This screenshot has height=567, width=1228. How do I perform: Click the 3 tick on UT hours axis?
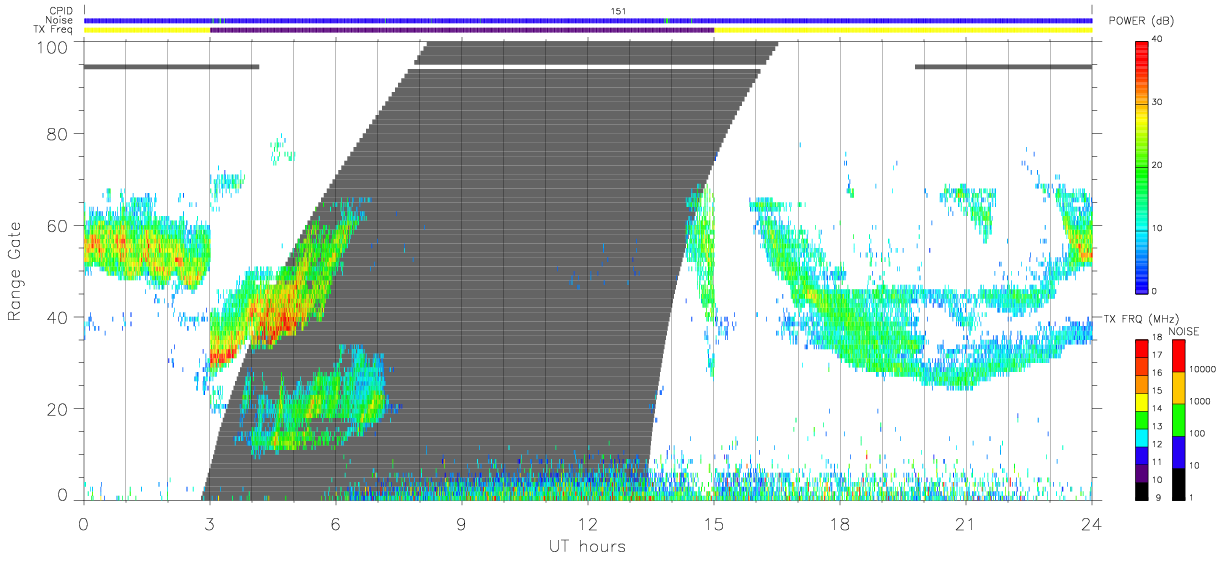[209, 523]
